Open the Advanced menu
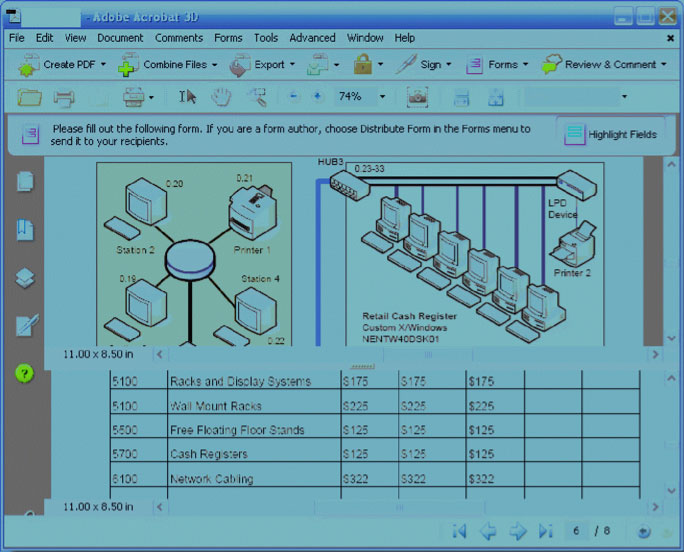 (312, 38)
